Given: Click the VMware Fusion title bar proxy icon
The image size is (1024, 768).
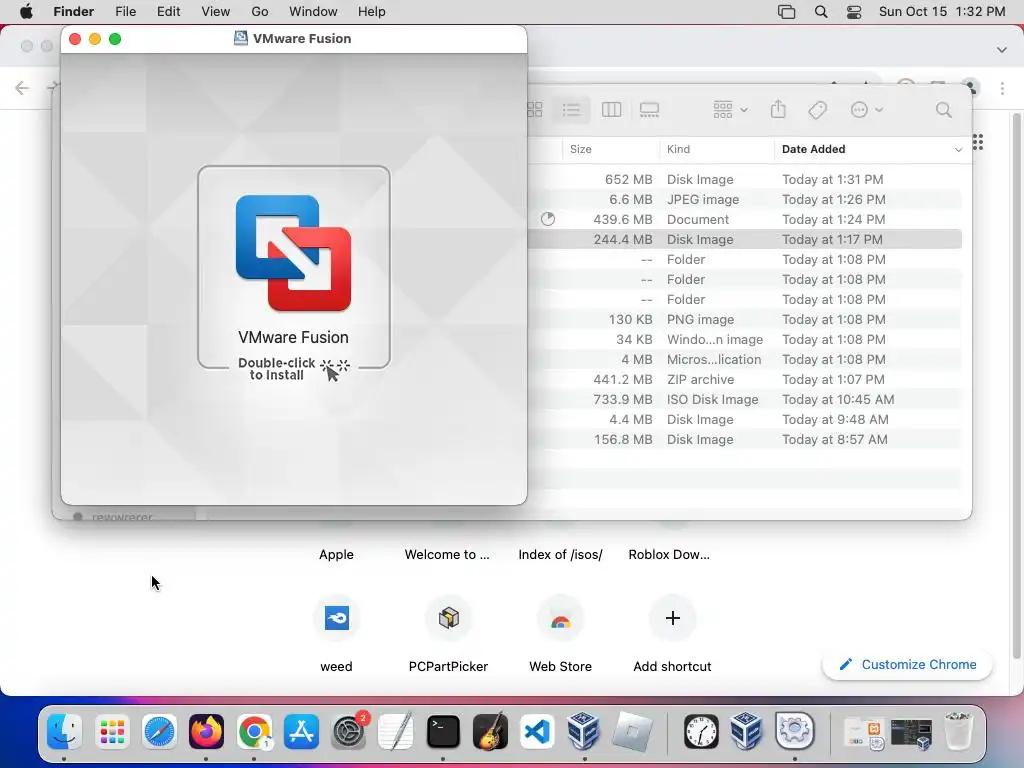Looking at the screenshot, I should point(241,39).
